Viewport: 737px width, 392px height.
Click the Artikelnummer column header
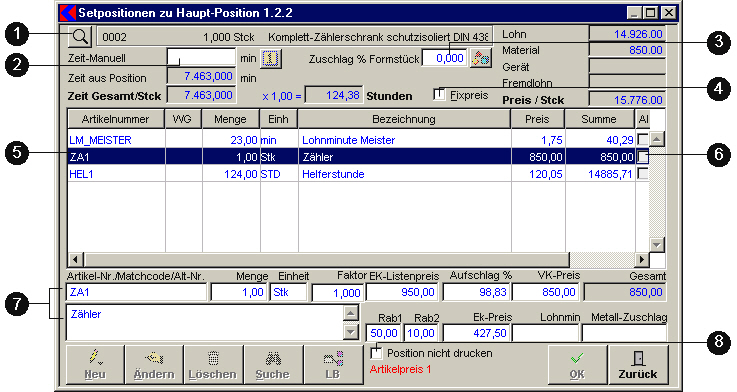point(116,119)
